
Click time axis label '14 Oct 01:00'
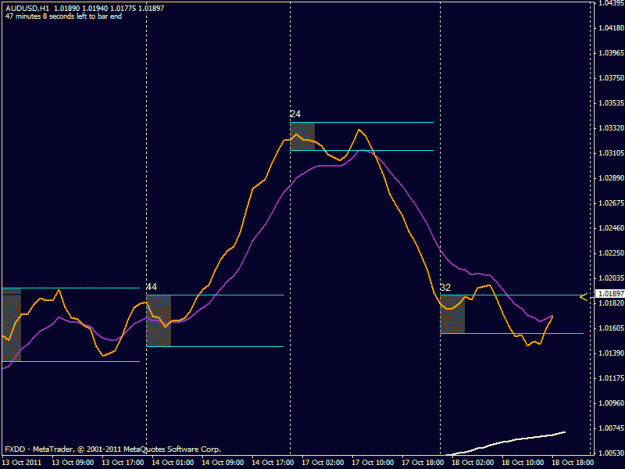pos(173,463)
